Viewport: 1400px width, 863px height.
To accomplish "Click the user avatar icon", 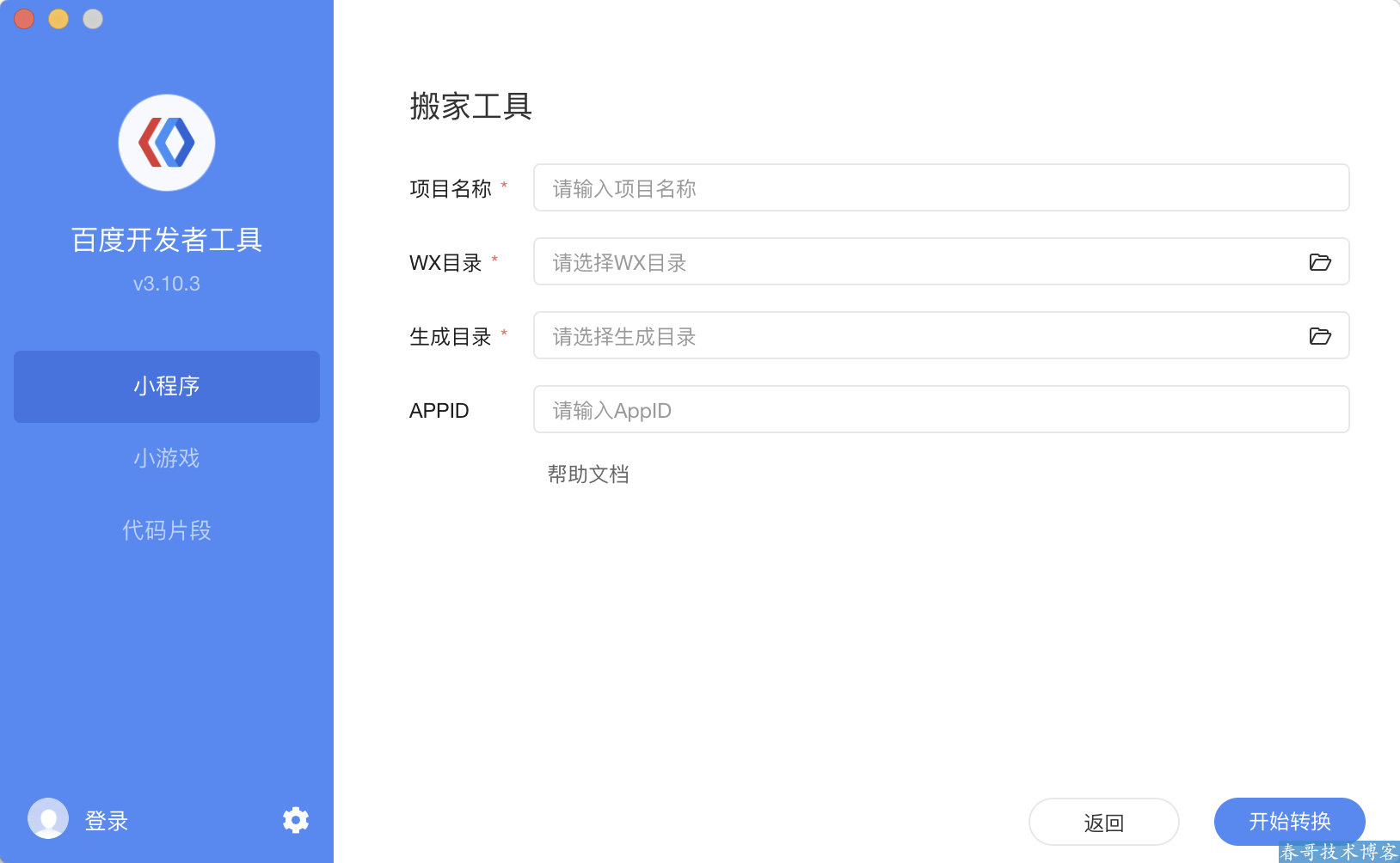I will pyautogui.click(x=48, y=818).
